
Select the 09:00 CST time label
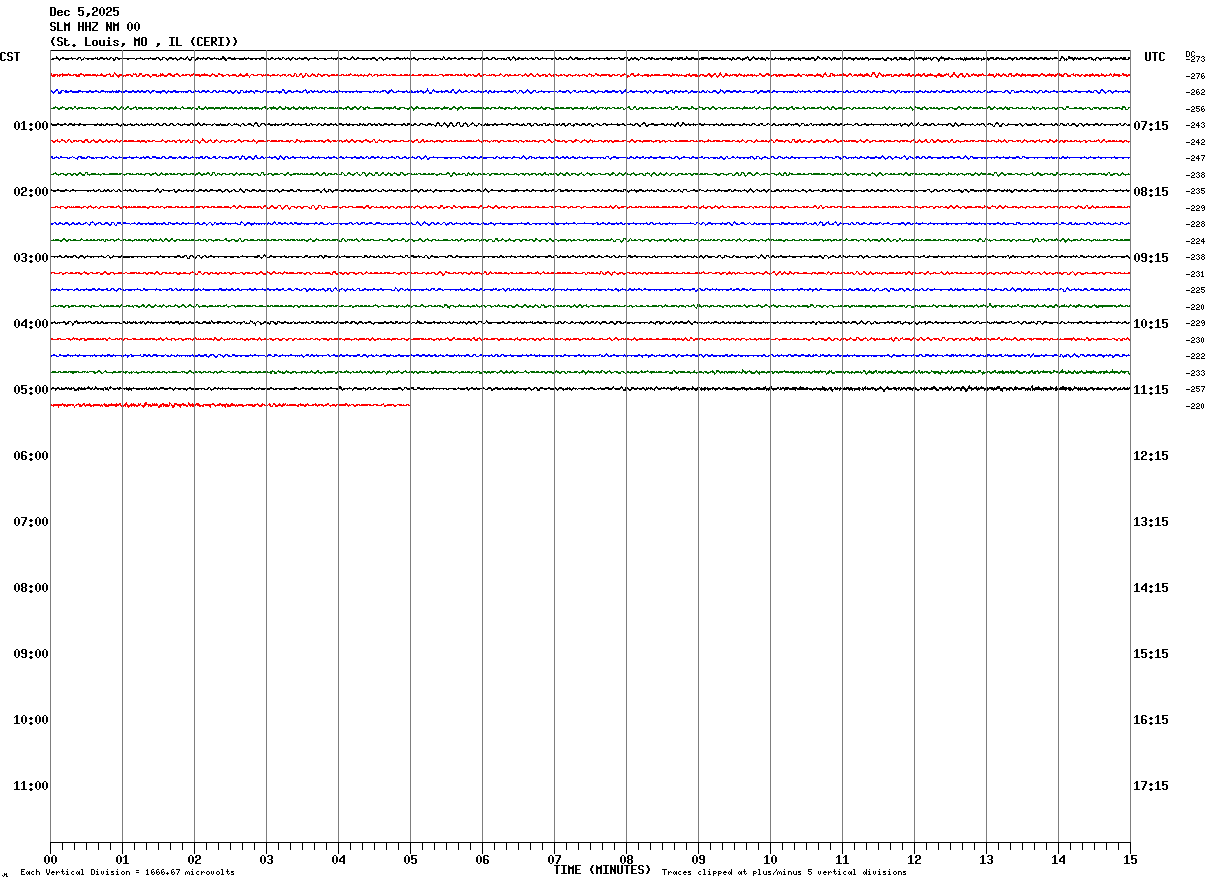tap(31, 654)
